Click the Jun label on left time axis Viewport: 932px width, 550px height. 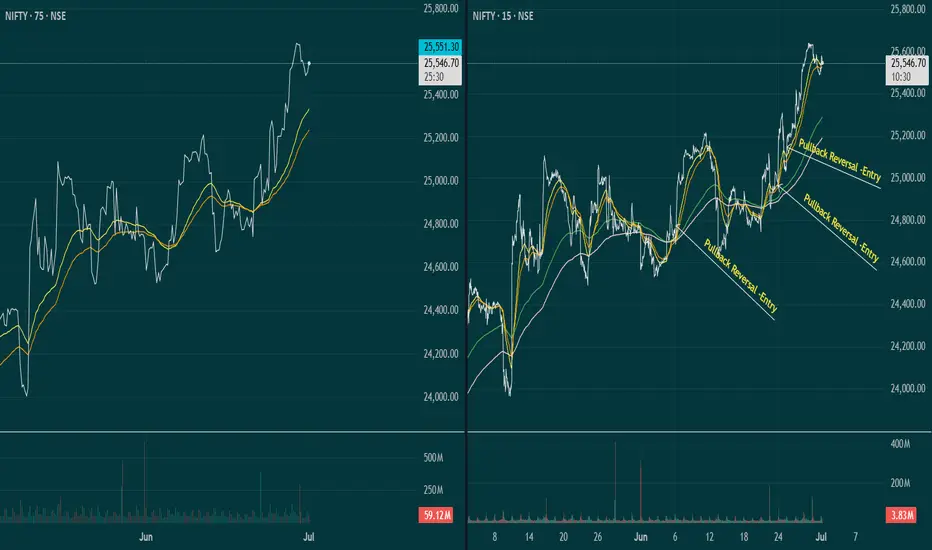pos(146,537)
